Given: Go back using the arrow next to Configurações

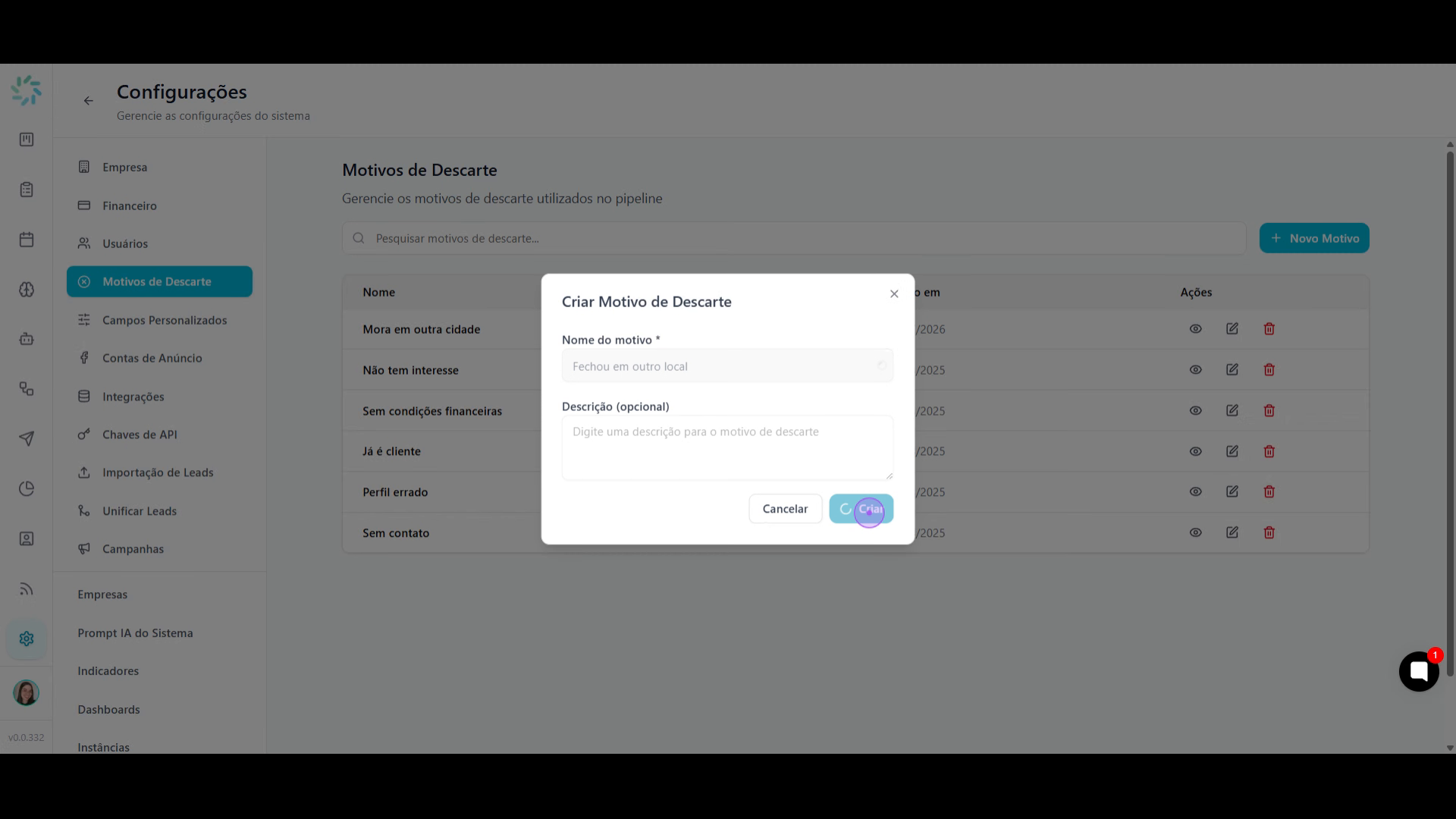Looking at the screenshot, I should pos(89,101).
